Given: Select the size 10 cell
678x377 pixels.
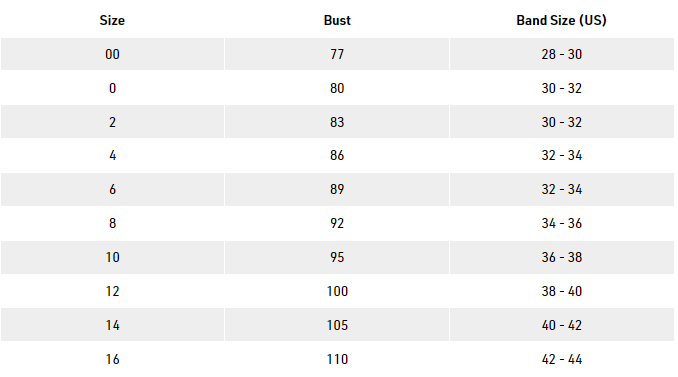Looking at the screenshot, I should pos(112,257).
